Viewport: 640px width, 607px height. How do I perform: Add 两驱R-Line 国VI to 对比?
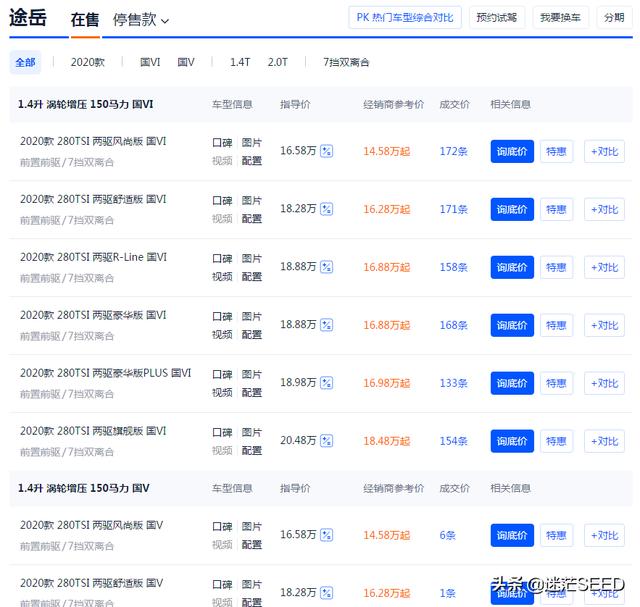point(604,267)
